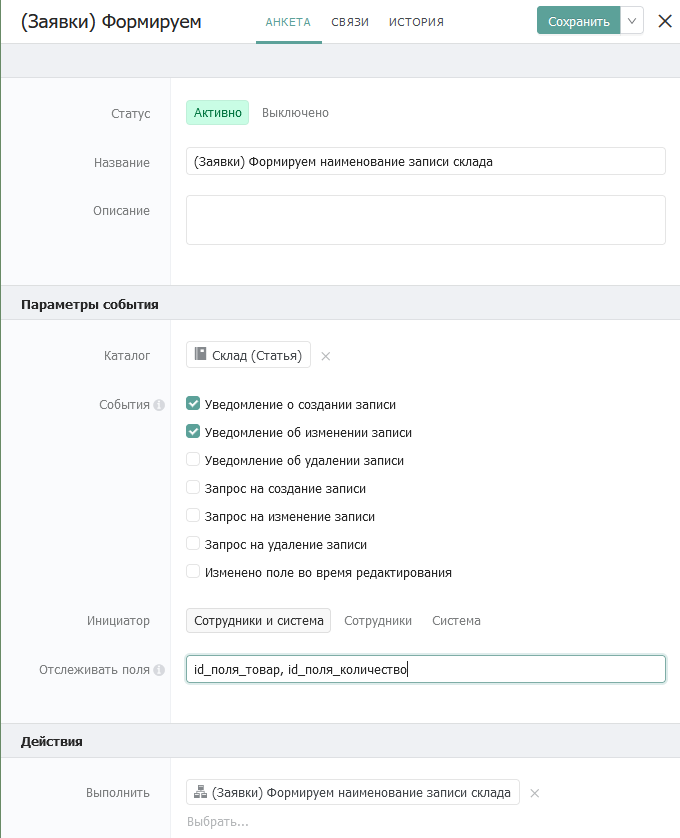This screenshot has width=680, height=838.
Task: Select Система as the initiator
Action: click(x=457, y=620)
